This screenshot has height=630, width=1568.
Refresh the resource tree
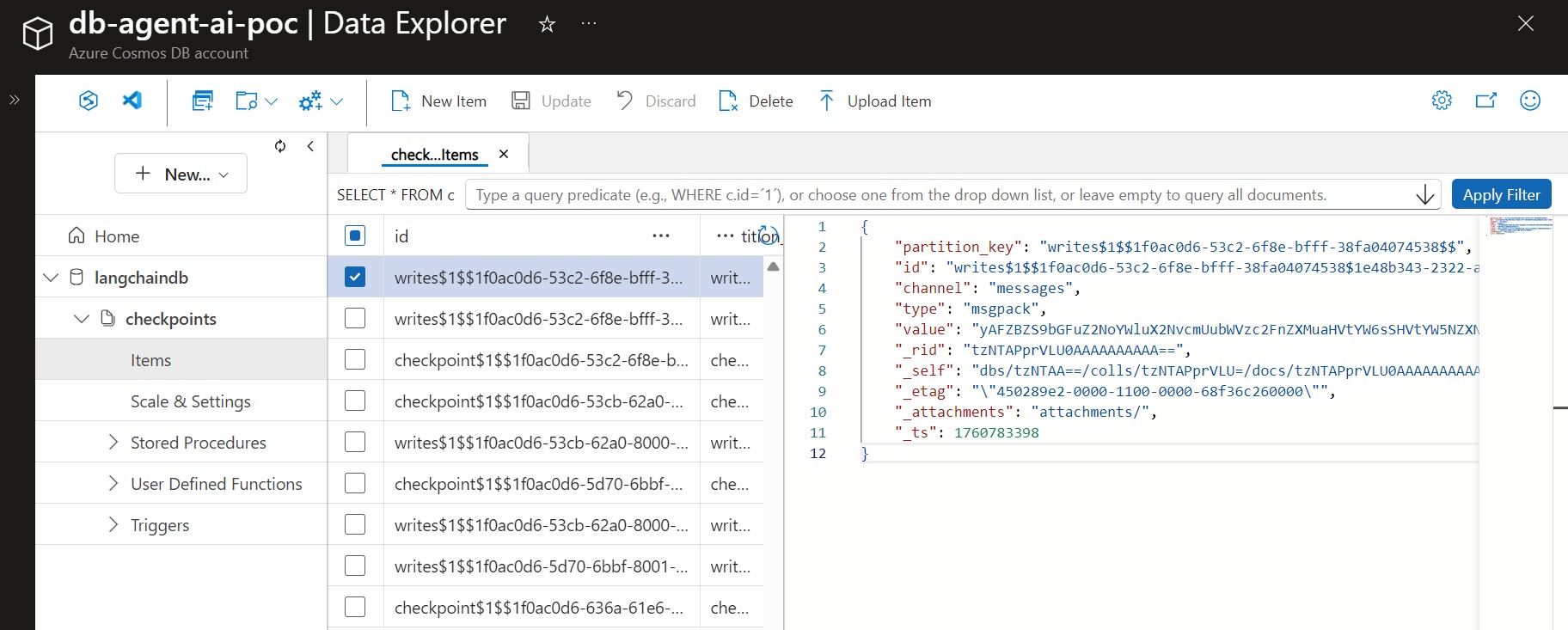click(280, 146)
